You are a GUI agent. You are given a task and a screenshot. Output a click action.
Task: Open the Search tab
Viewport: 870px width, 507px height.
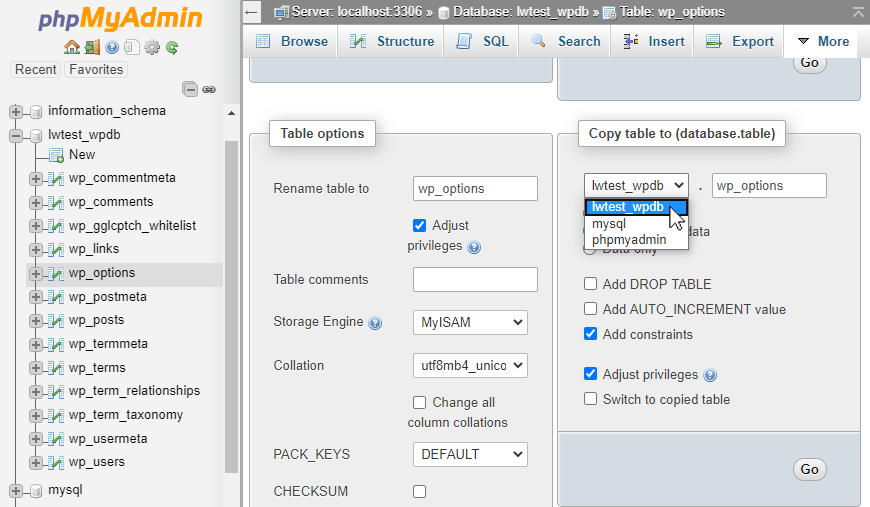565,41
